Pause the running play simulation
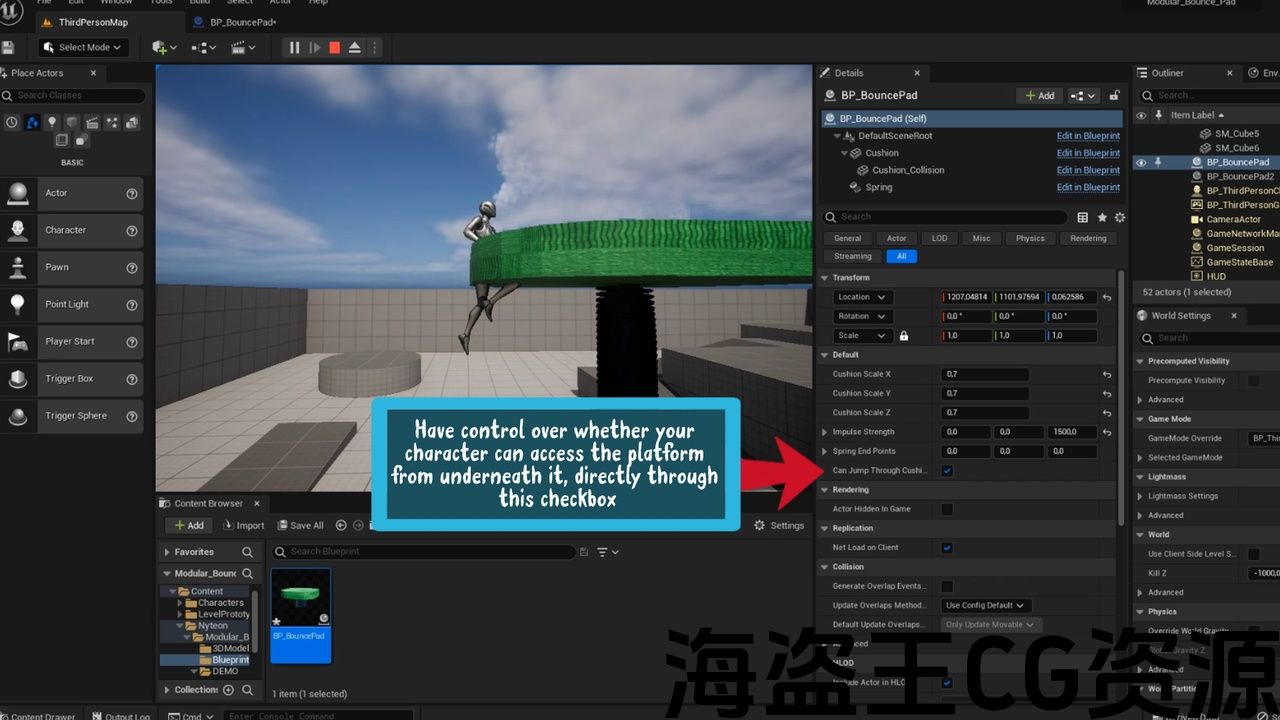This screenshot has height=720, width=1280. pos(294,47)
